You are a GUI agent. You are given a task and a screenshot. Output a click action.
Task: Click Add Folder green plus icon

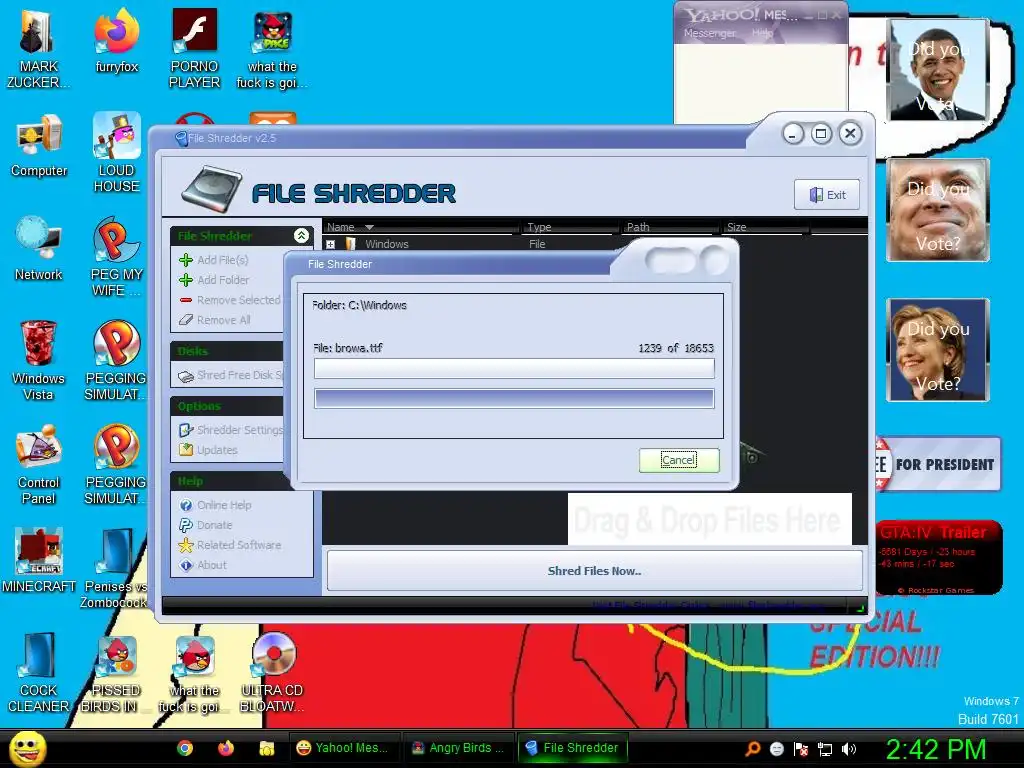[x=186, y=280]
